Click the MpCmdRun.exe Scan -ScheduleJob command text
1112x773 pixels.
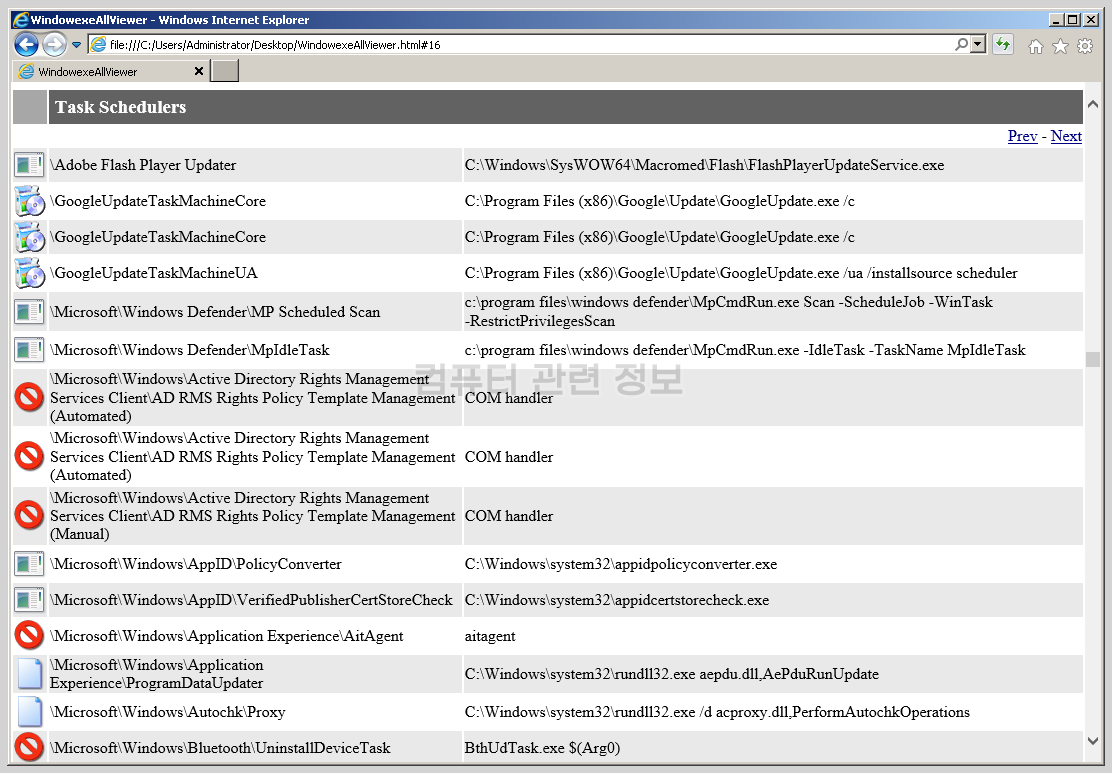(728, 311)
